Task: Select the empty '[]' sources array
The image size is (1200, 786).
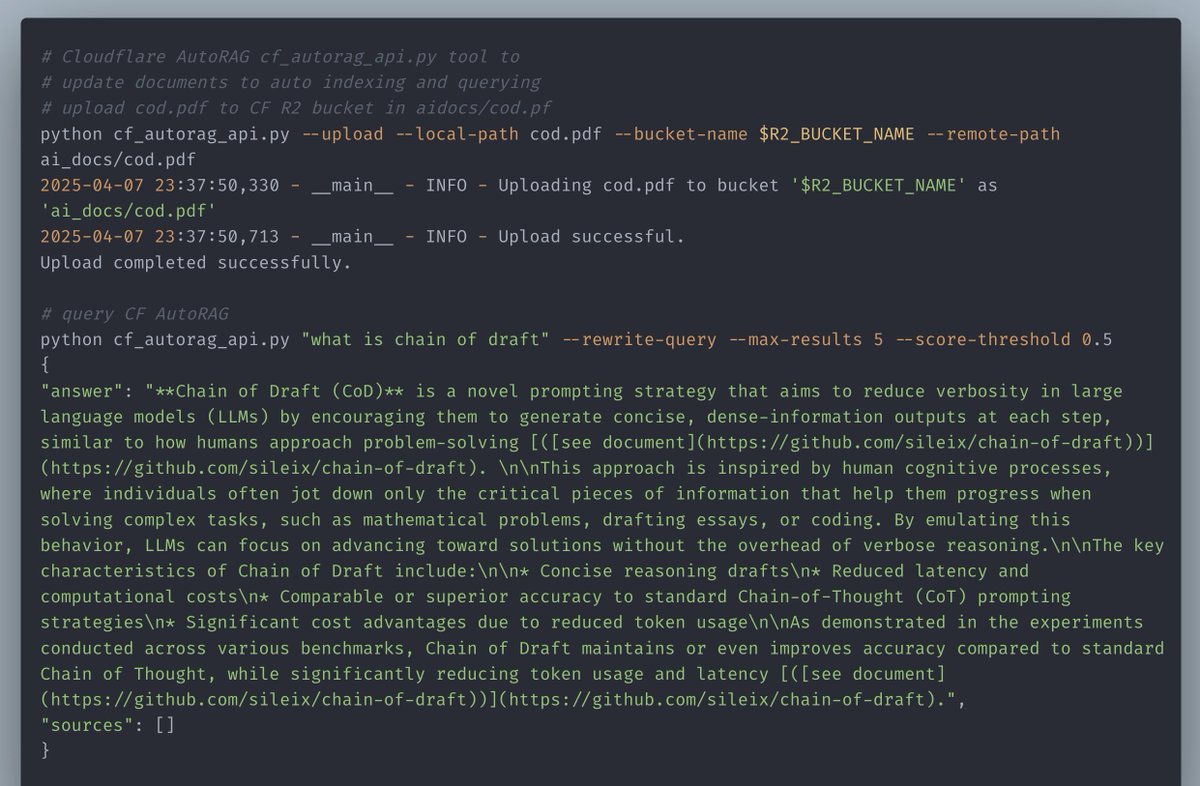Action: 165,725
